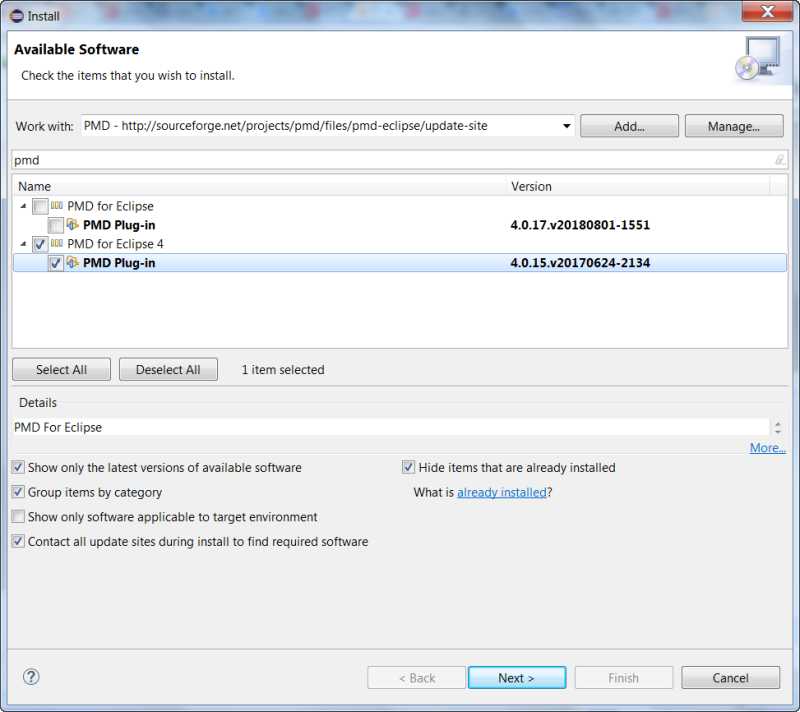Select version 4.0.17.v20180801-1551 text
This screenshot has height=712, width=800.
[x=580, y=225]
